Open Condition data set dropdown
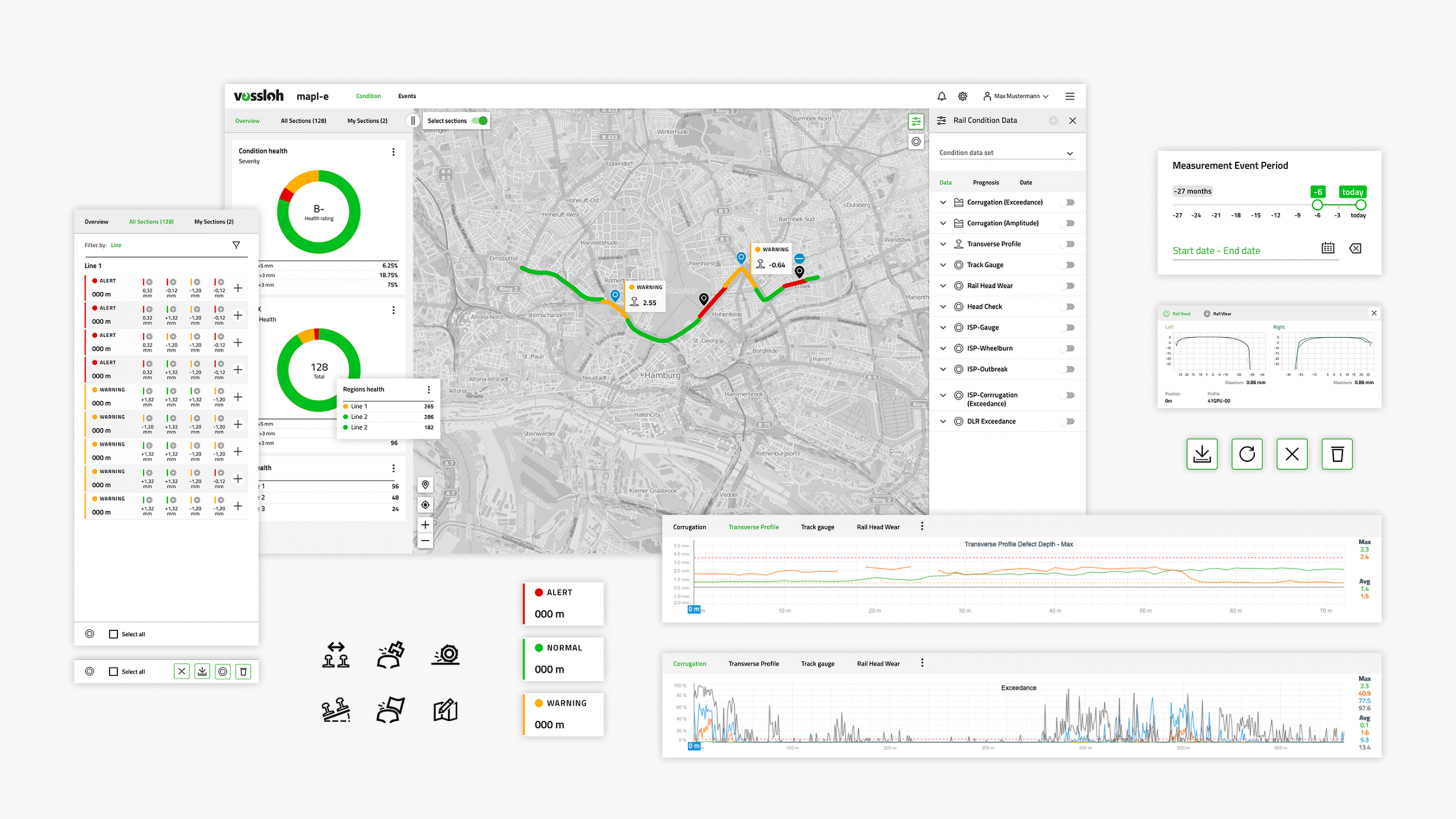Screen dimensions: 1456x819 pyautogui.click(x=1006, y=153)
